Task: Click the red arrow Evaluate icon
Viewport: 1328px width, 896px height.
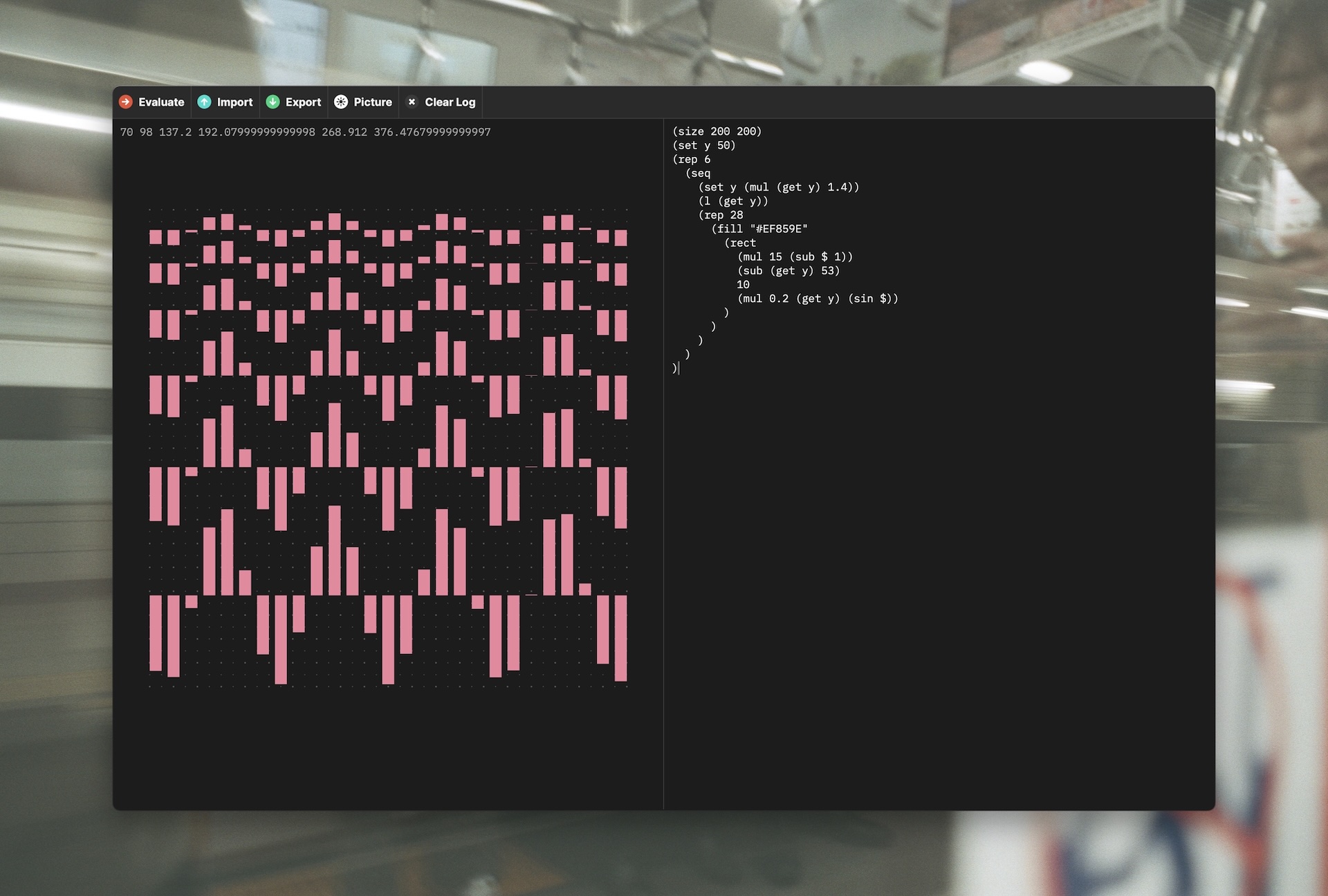Action: tap(126, 102)
